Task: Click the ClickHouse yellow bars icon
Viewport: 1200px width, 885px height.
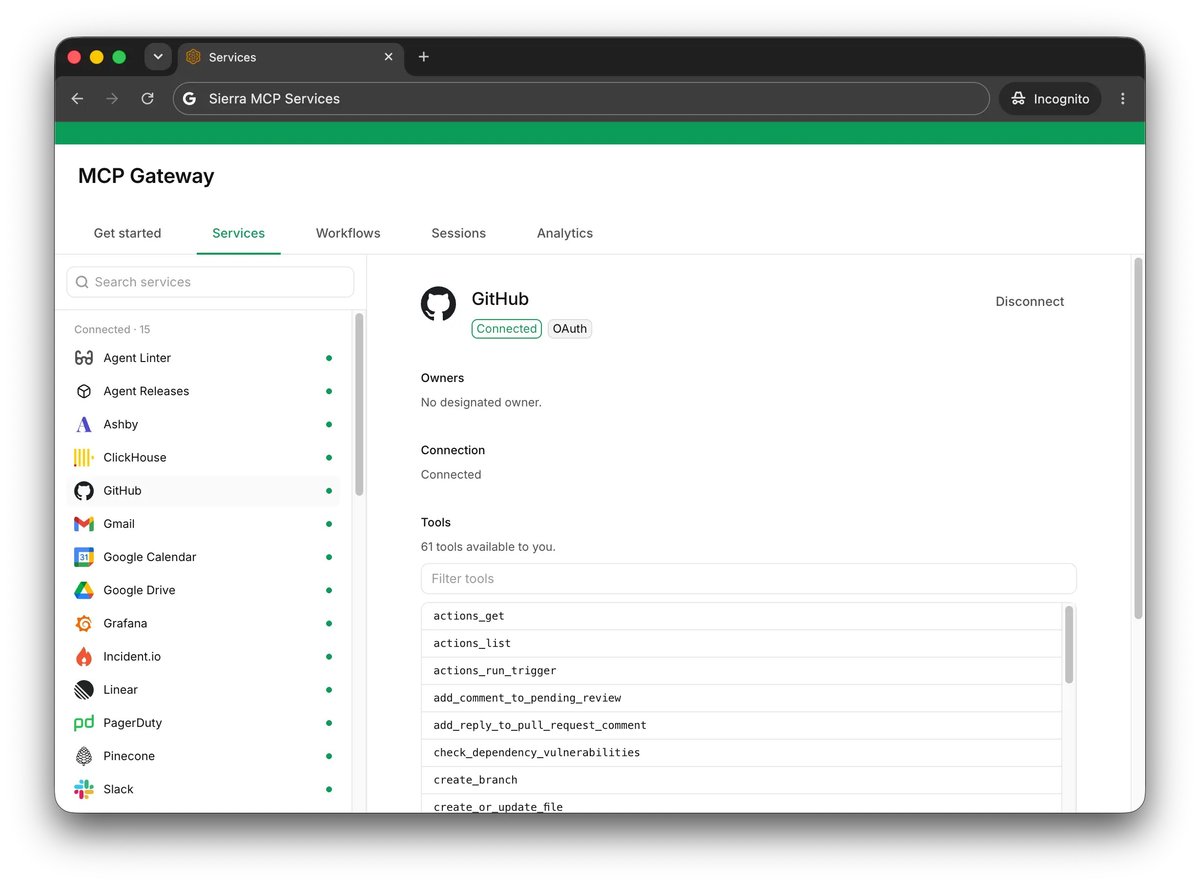Action: click(84, 457)
